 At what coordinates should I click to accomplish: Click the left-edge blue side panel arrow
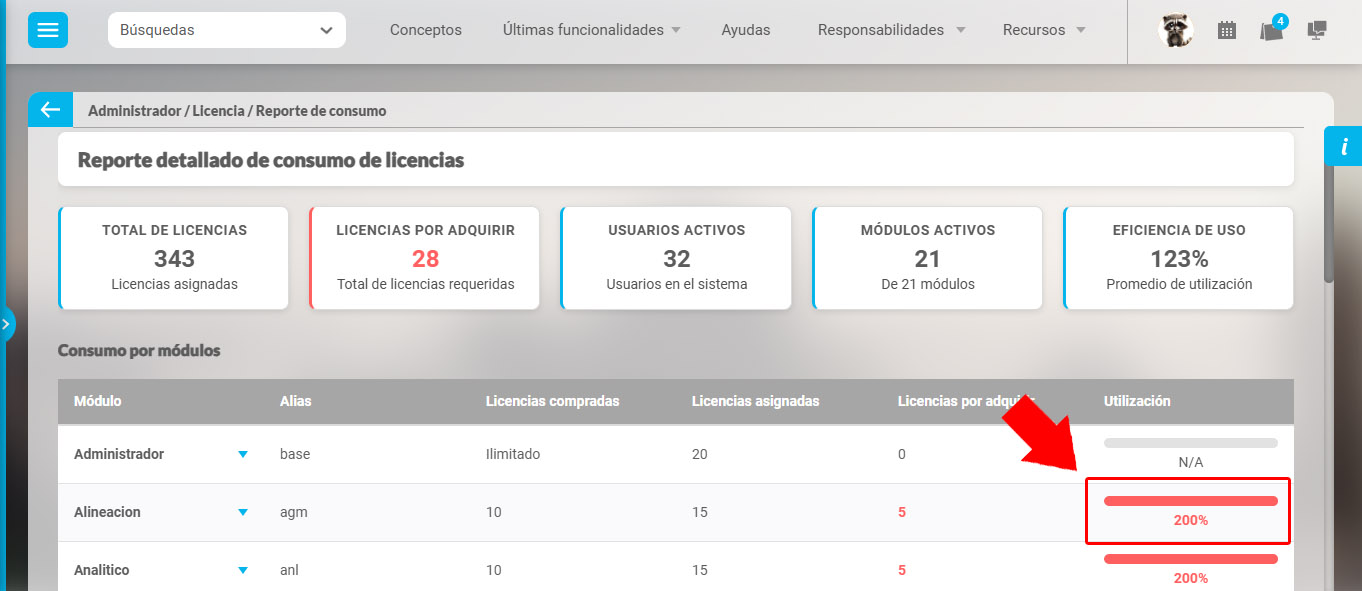(x=8, y=323)
